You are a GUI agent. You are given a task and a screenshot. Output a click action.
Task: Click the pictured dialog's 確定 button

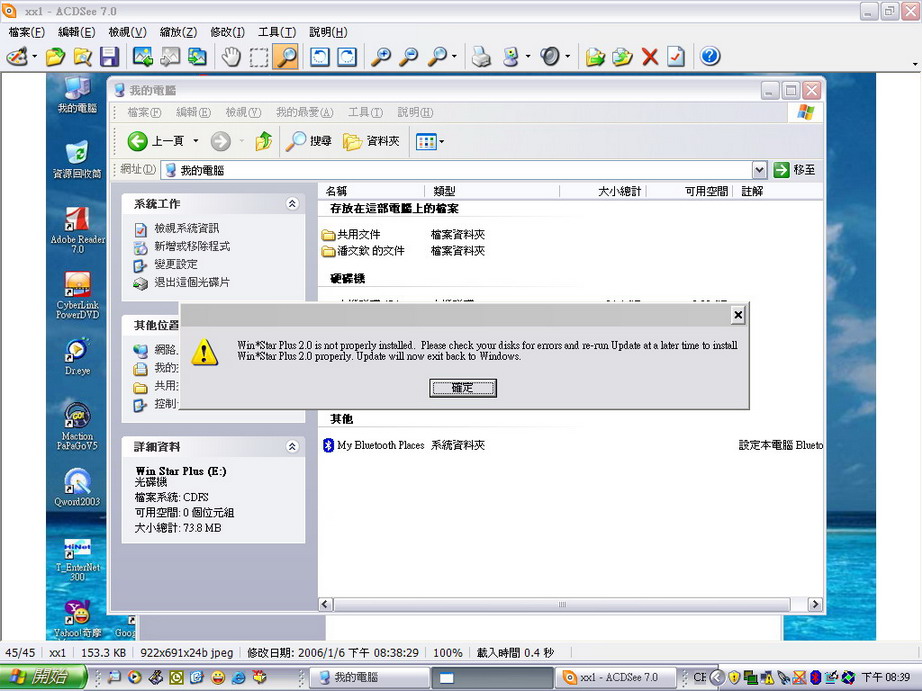pyautogui.click(x=463, y=388)
